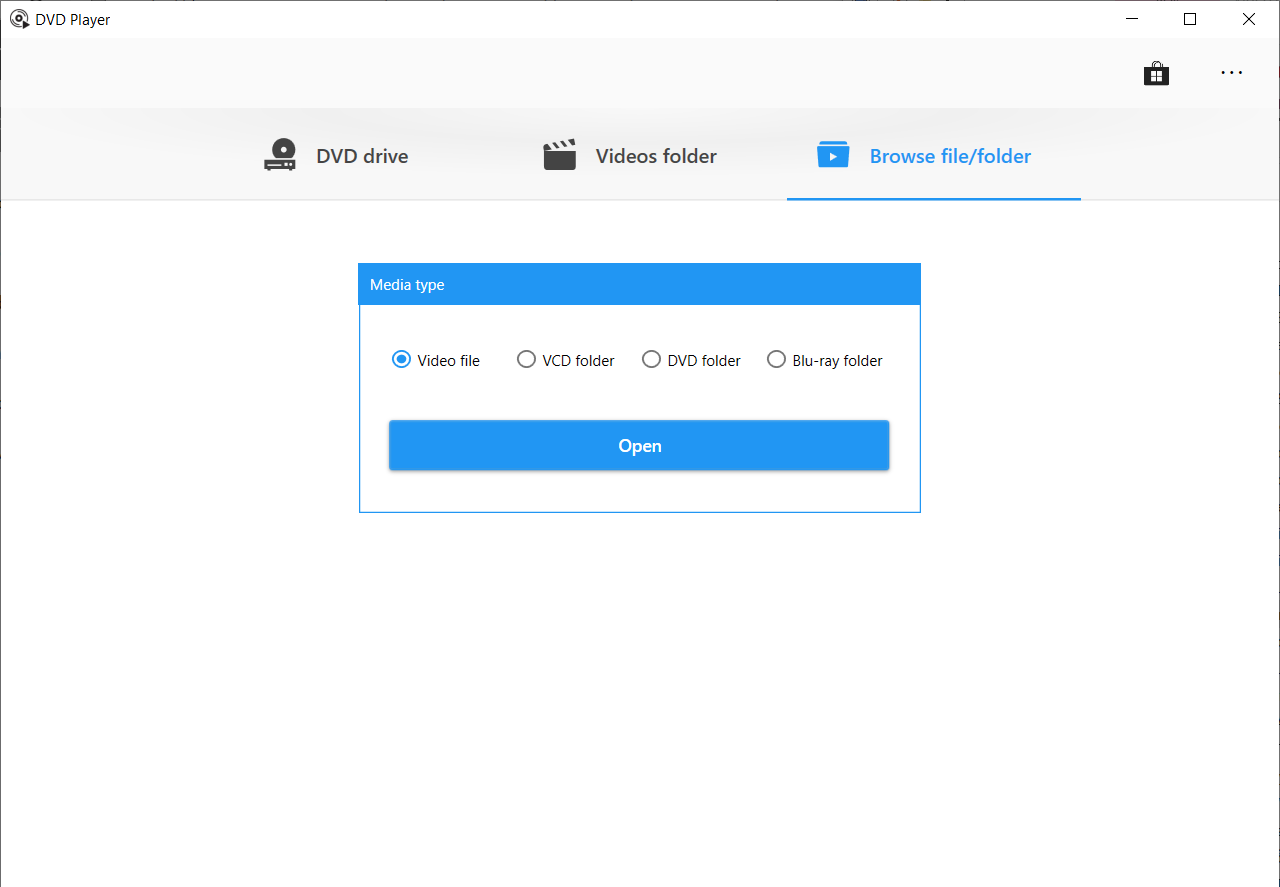
Task: Click the Media type header bar
Action: [639, 284]
